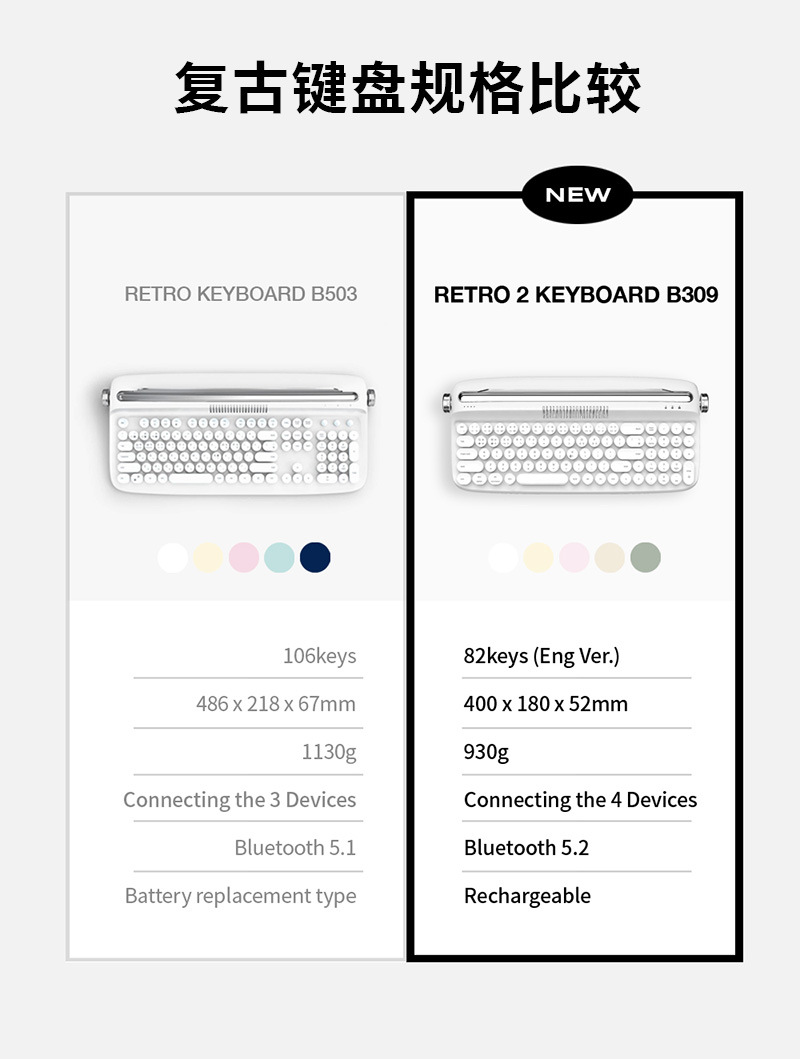The image size is (800, 1059).
Task: Select the white swatch under the B309 keyboard
Action: tap(503, 558)
